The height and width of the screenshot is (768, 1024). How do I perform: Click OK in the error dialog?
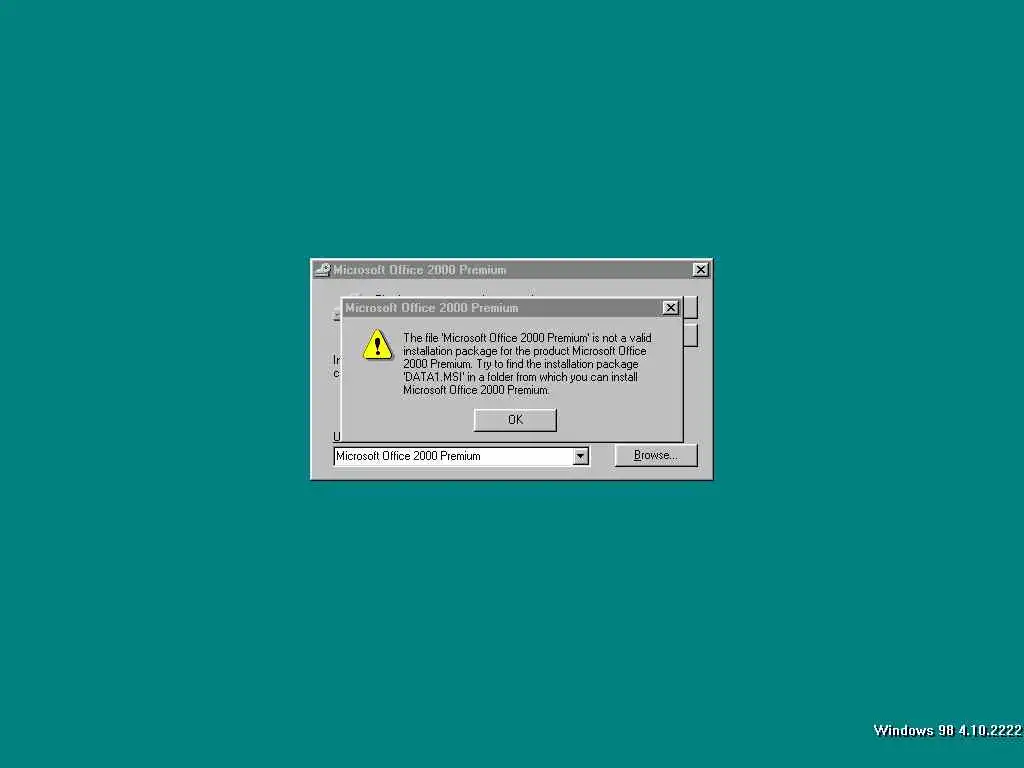515,420
